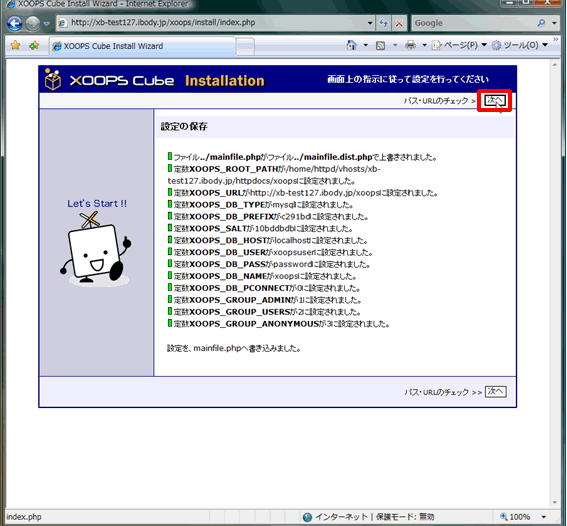Viewport: 567px width, 526px height.
Task: Click the Print icon
Action: click(410, 46)
